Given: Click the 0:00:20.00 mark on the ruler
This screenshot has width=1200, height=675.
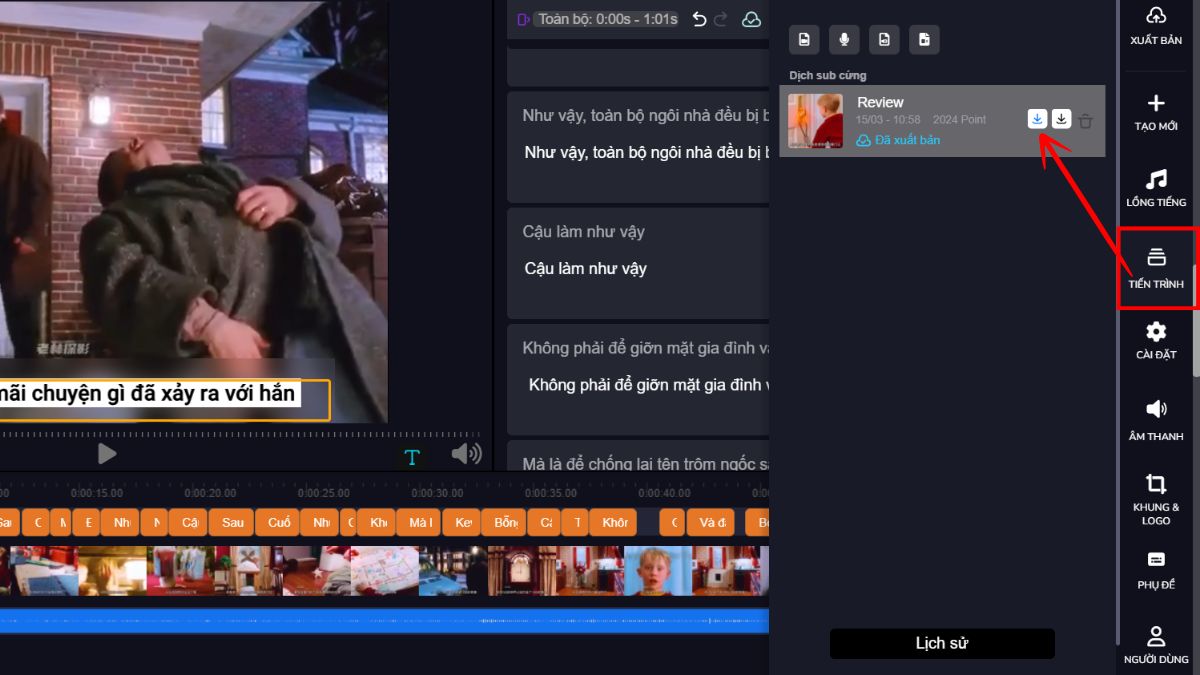Looking at the screenshot, I should [x=210, y=493].
